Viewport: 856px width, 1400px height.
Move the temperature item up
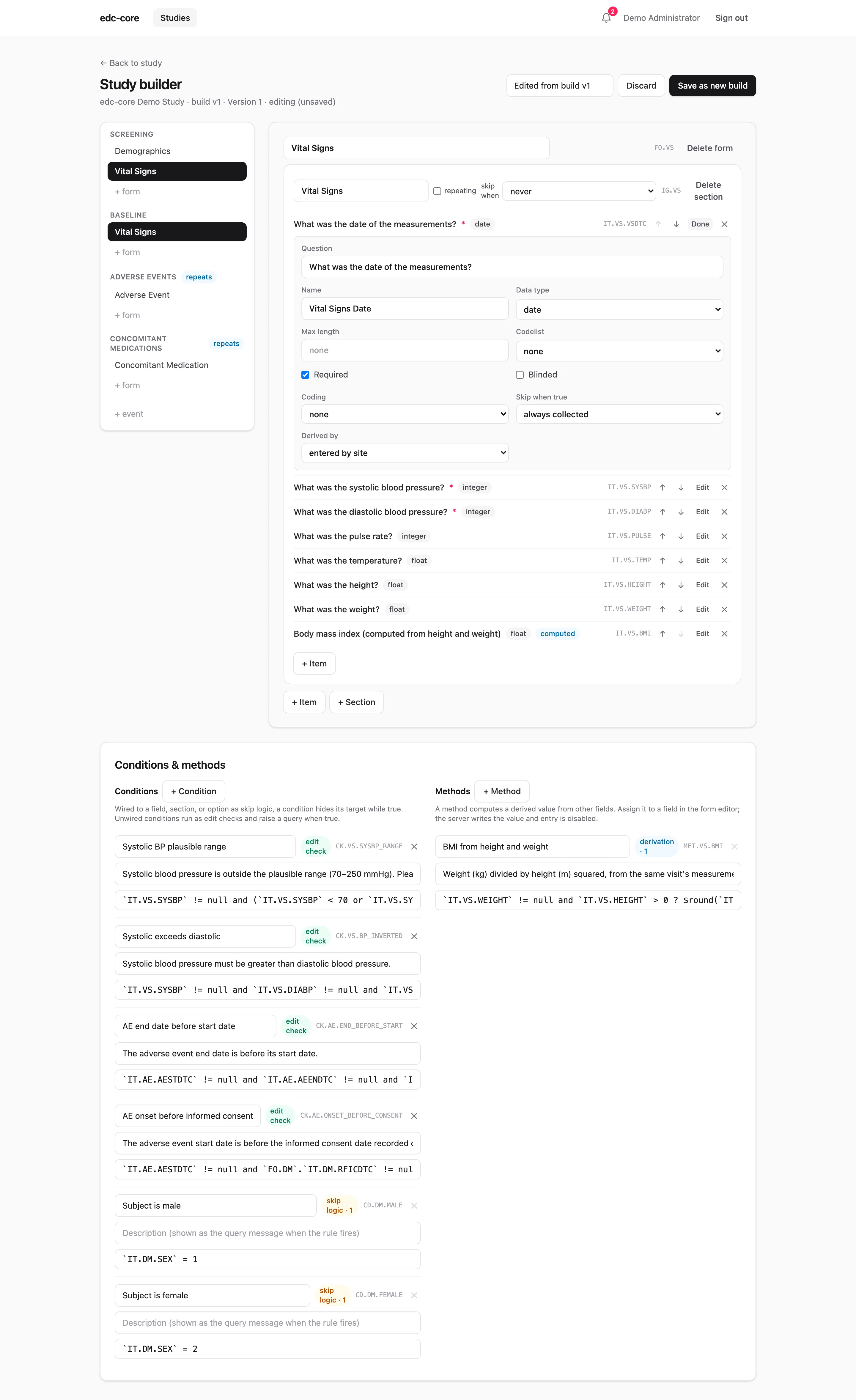pyautogui.click(x=662, y=561)
